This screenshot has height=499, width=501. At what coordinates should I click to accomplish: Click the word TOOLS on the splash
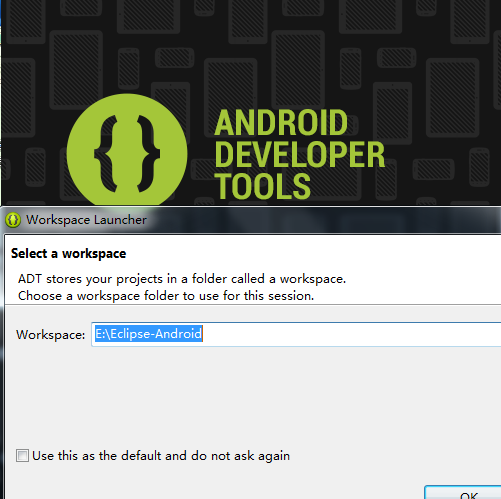263,186
